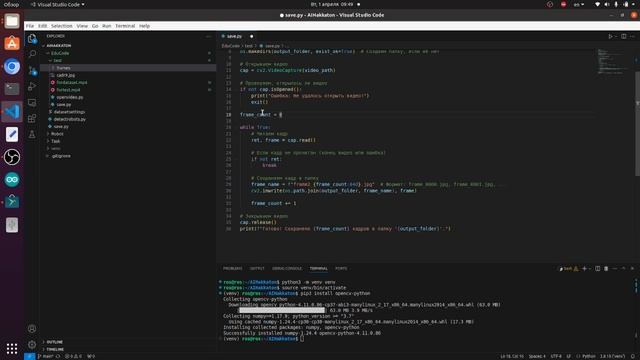Open the Visual Studio Code app menu in top bar
Viewport: 640px width, 360px height.
coord(58,4)
